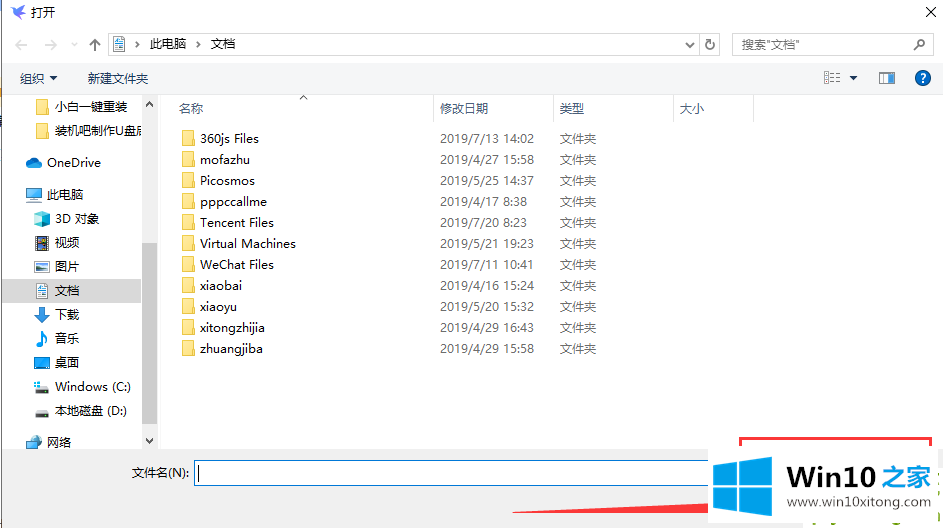Click the Refresh icon next to address bar
Screen dimensions: 943x528
pos(710,45)
